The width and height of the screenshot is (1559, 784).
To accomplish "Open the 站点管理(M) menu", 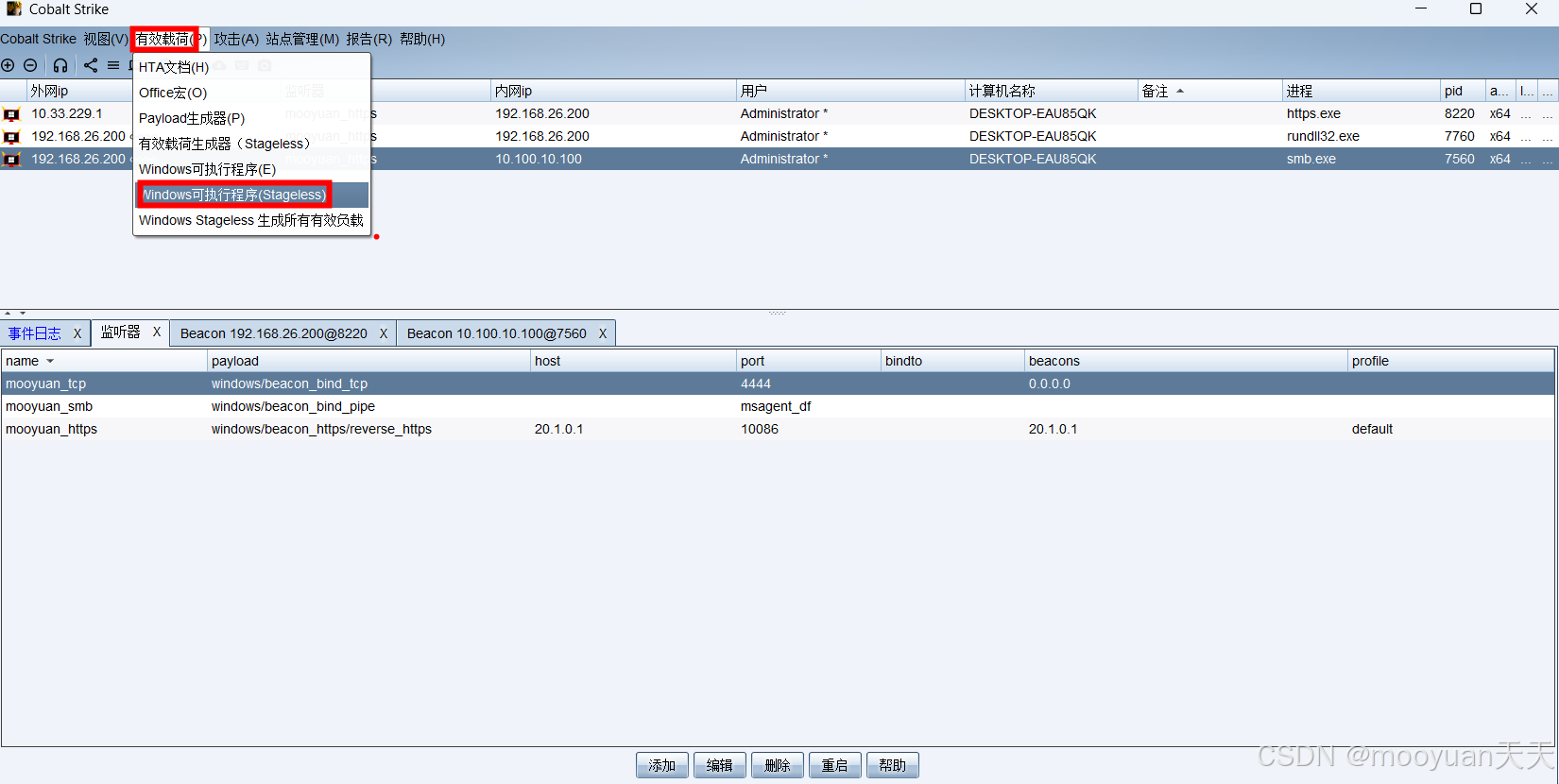I will click(302, 39).
